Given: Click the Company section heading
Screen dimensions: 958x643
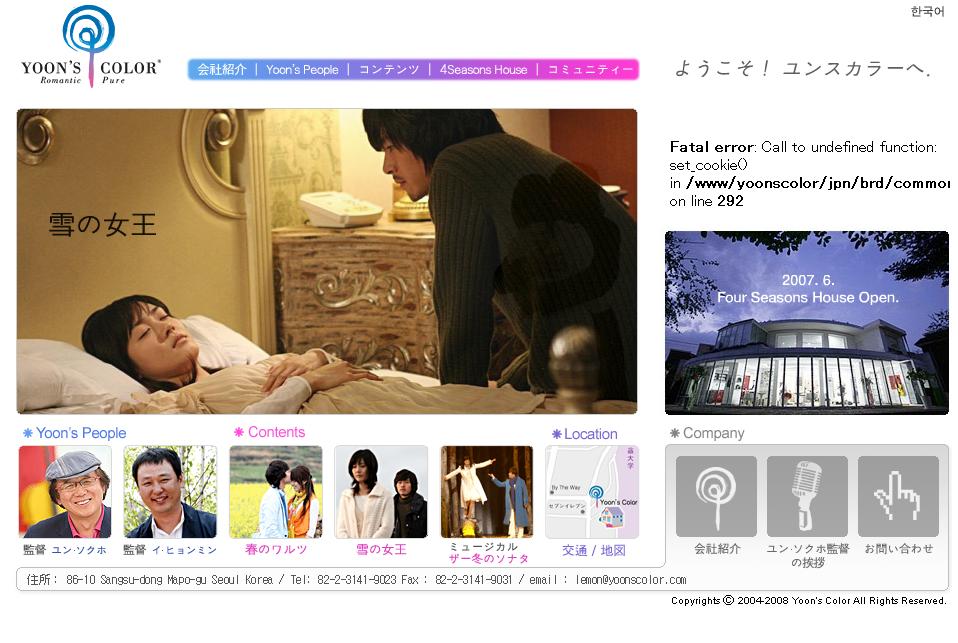Looking at the screenshot, I should 707,433.
